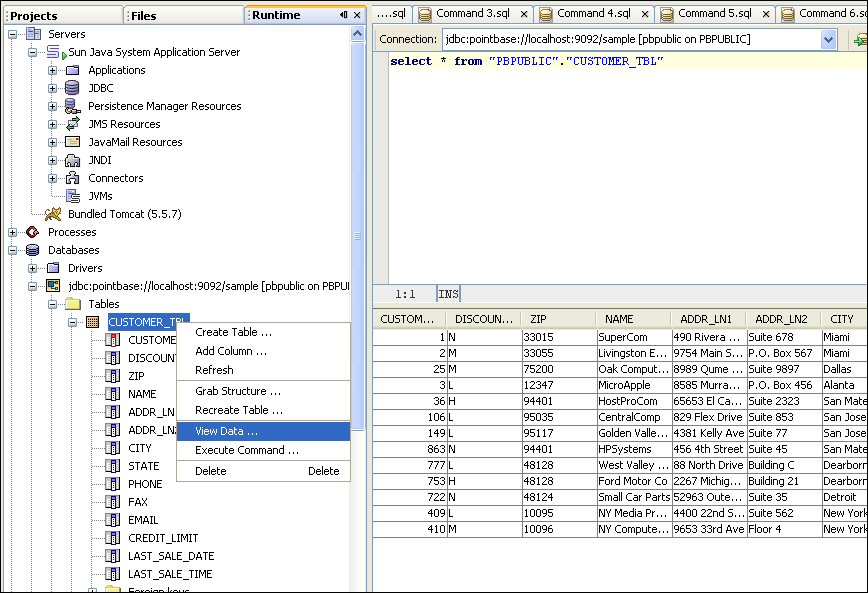This screenshot has height=593, width=868.
Task: Click the Persistence Manager Resources icon
Action: [x=72, y=106]
